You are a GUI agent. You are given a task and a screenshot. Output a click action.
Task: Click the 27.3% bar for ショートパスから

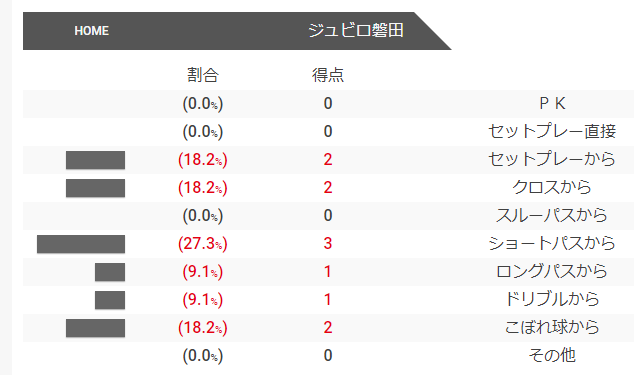pos(81,244)
